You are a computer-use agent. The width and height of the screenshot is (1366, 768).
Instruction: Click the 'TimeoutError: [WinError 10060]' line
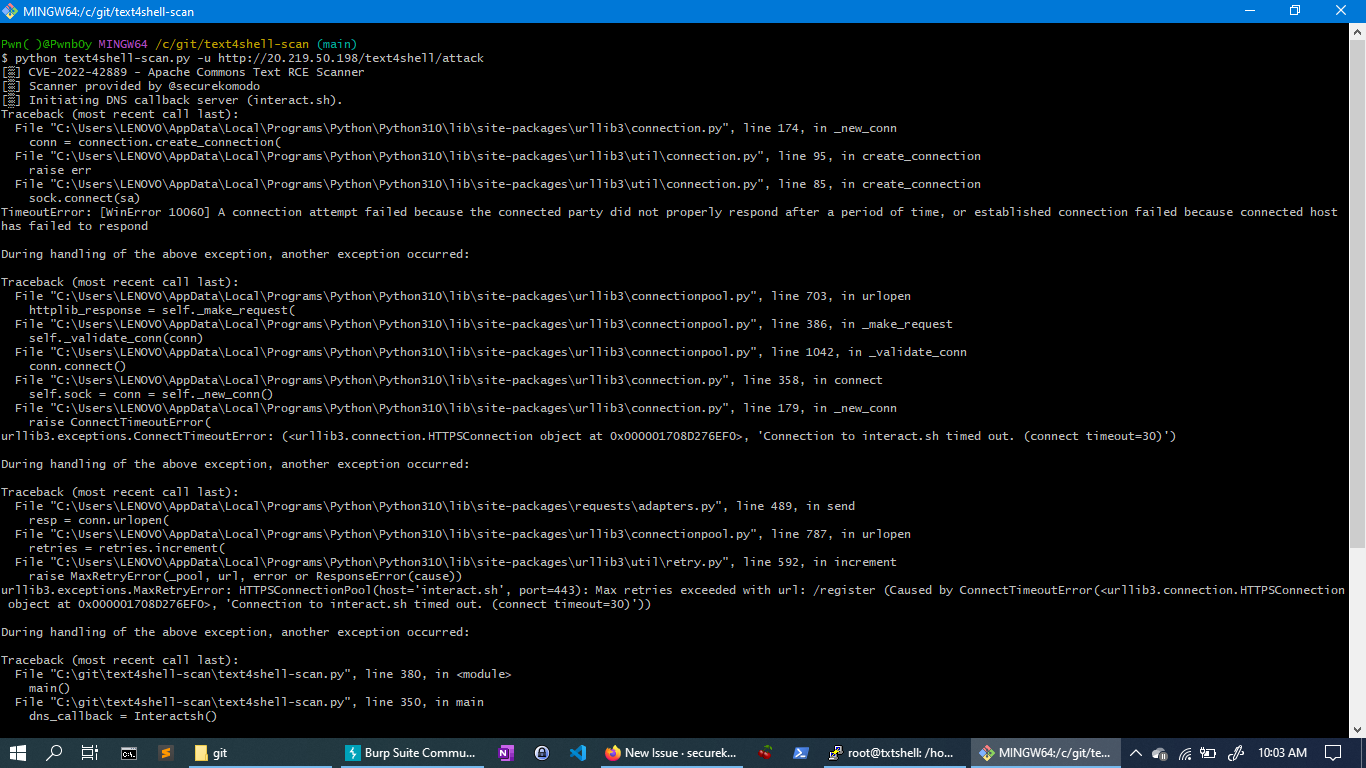pyautogui.click(x=669, y=219)
